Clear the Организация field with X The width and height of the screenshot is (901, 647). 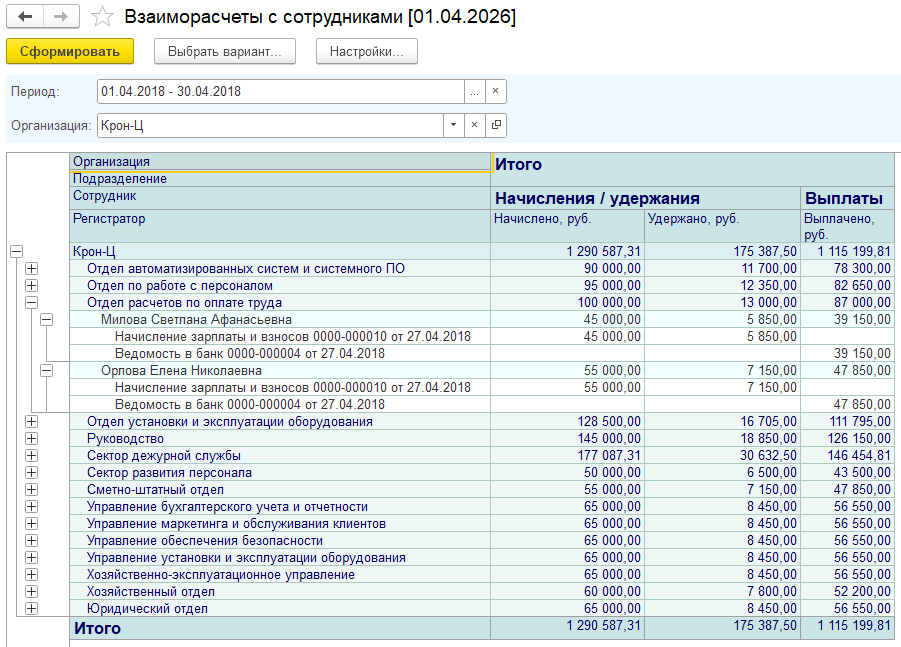475,125
